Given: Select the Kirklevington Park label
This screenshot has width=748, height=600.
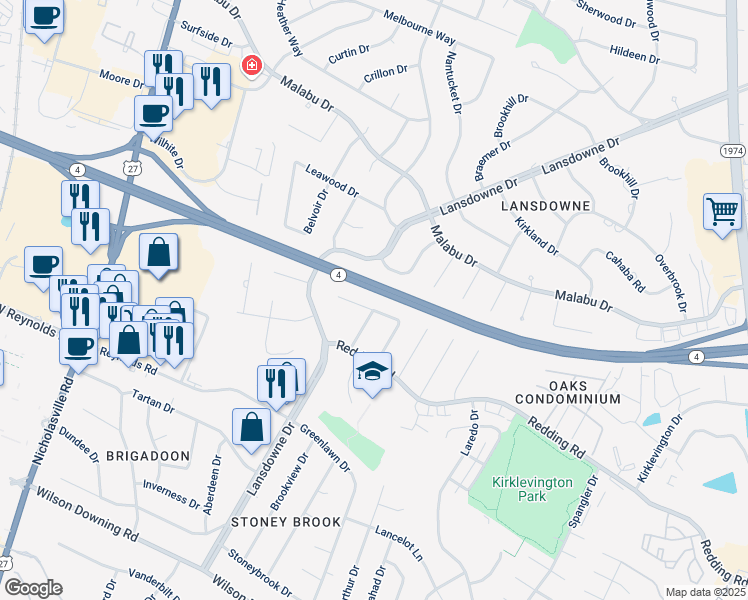Looking at the screenshot, I should click(532, 489).
